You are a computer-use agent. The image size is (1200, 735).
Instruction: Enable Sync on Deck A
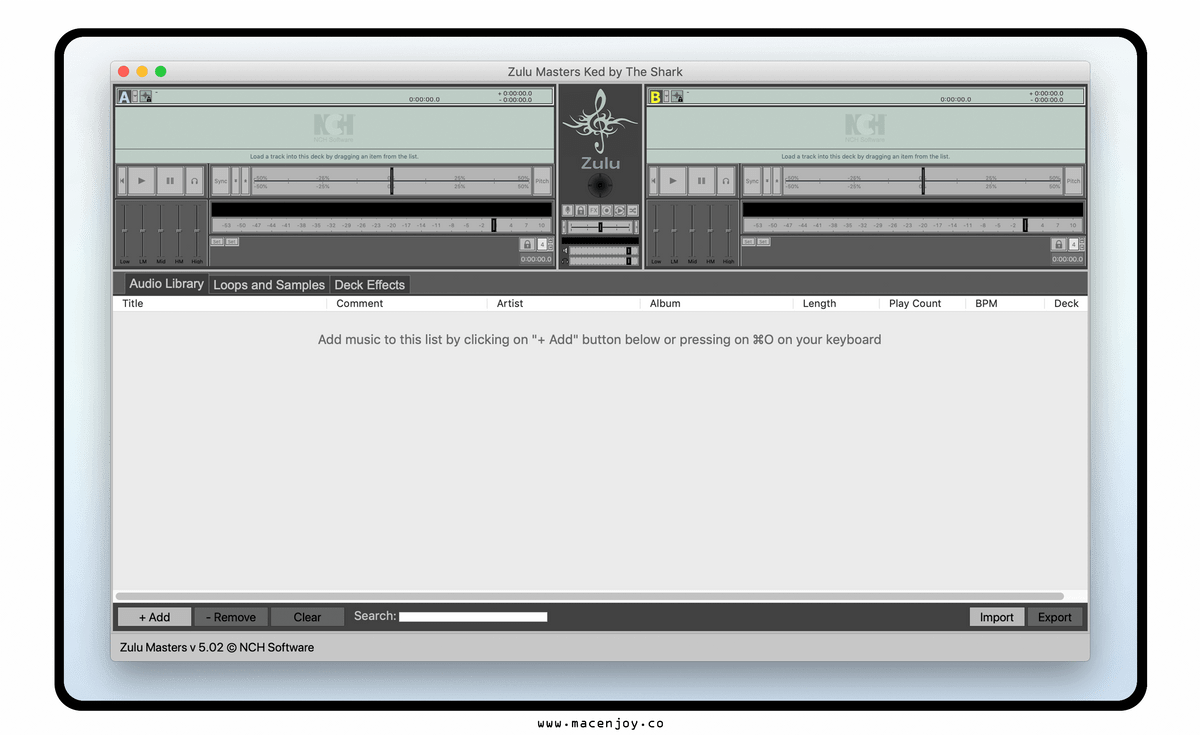[221, 181]
